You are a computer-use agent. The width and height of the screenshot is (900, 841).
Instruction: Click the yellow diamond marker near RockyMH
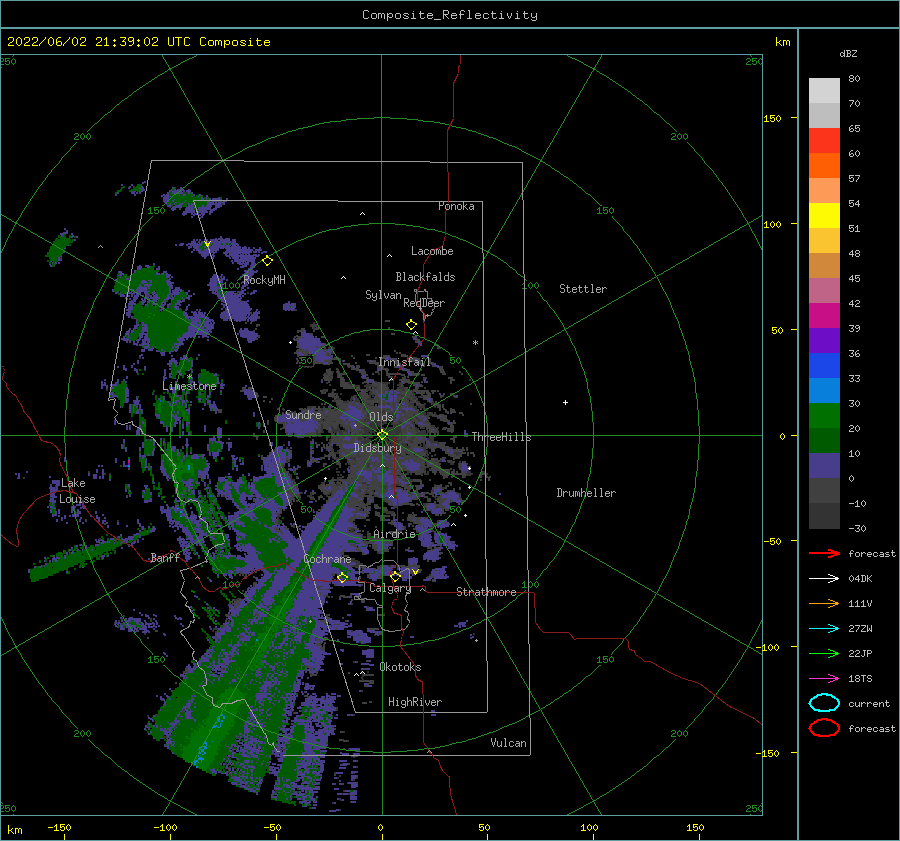[267, 261]
